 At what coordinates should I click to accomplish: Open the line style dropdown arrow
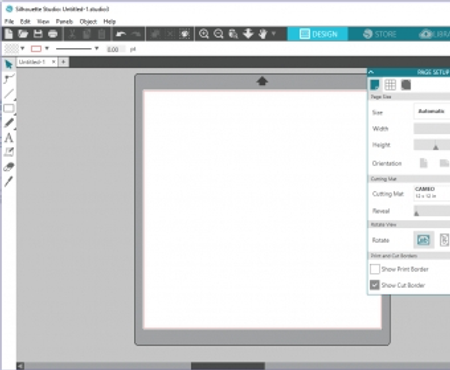click(x=97, y=49)
